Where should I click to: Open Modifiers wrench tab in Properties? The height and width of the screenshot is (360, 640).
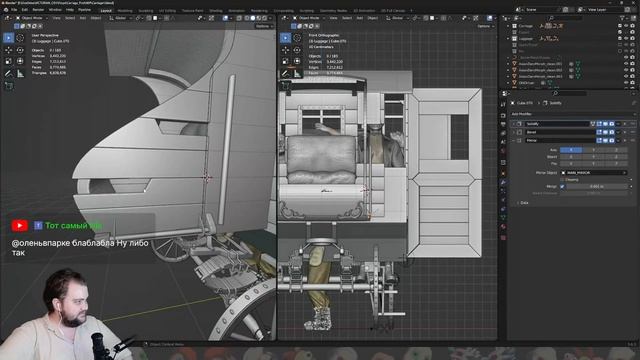[503, 182]
